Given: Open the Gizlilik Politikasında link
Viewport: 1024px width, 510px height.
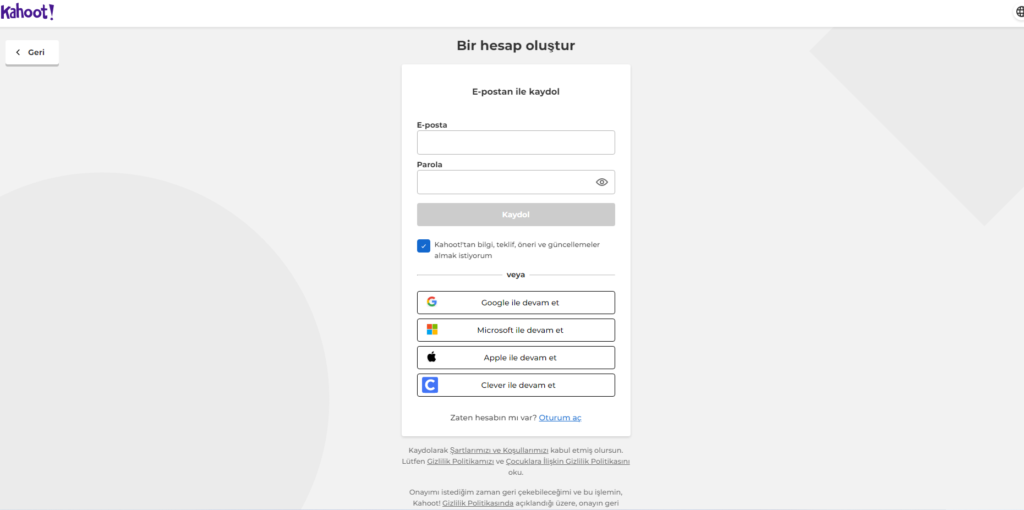Looking at the screenshot, I should pyautogui.click(x=478, y=503).
